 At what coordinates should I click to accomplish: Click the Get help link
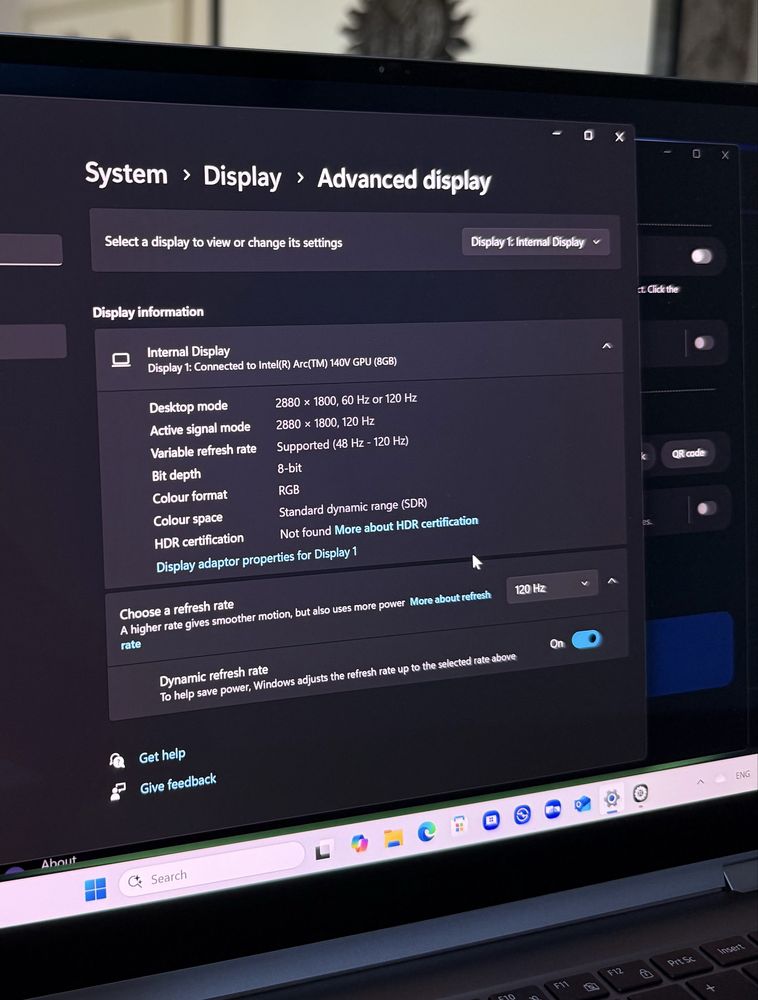click(162, 756)
